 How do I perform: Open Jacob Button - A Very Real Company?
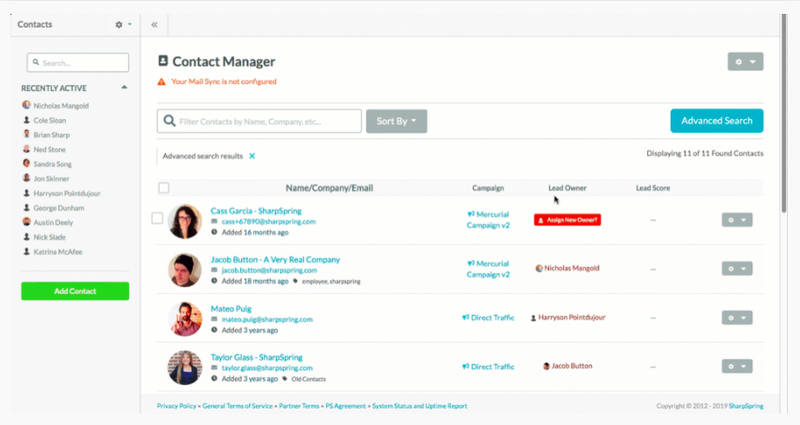coord(276,260)
